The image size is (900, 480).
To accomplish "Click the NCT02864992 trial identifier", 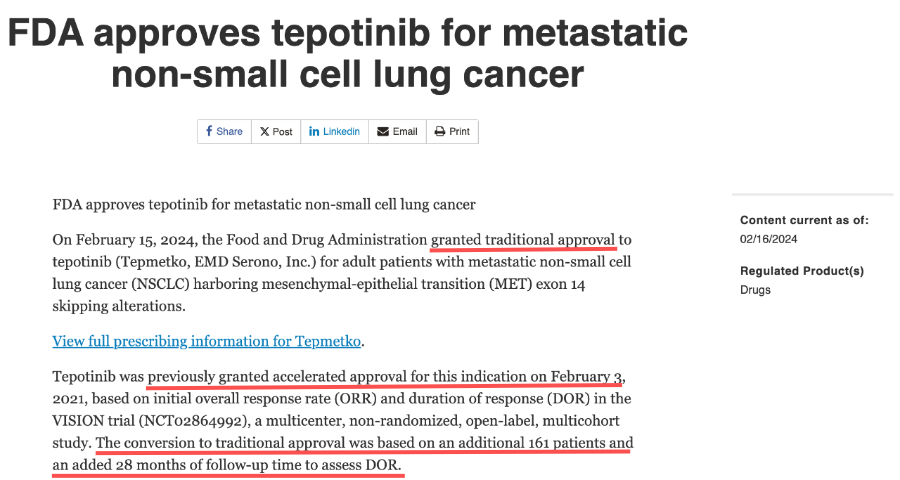I will click(192, 421).
